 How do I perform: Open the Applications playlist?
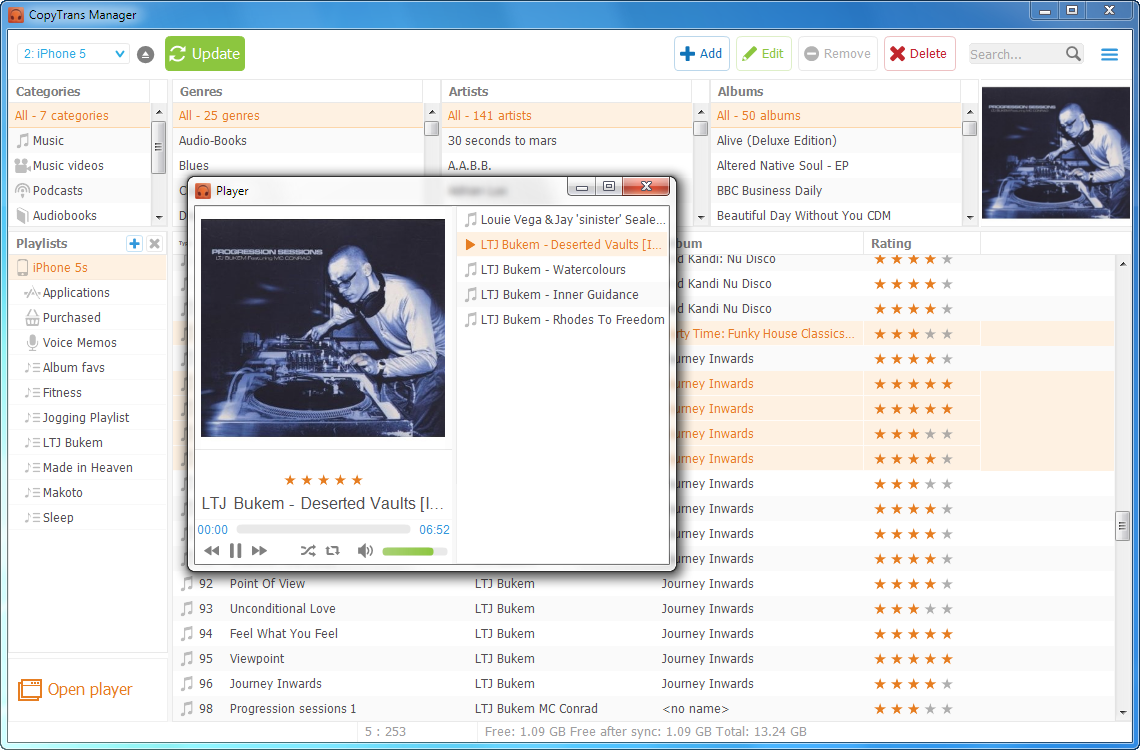pos(89,293)
